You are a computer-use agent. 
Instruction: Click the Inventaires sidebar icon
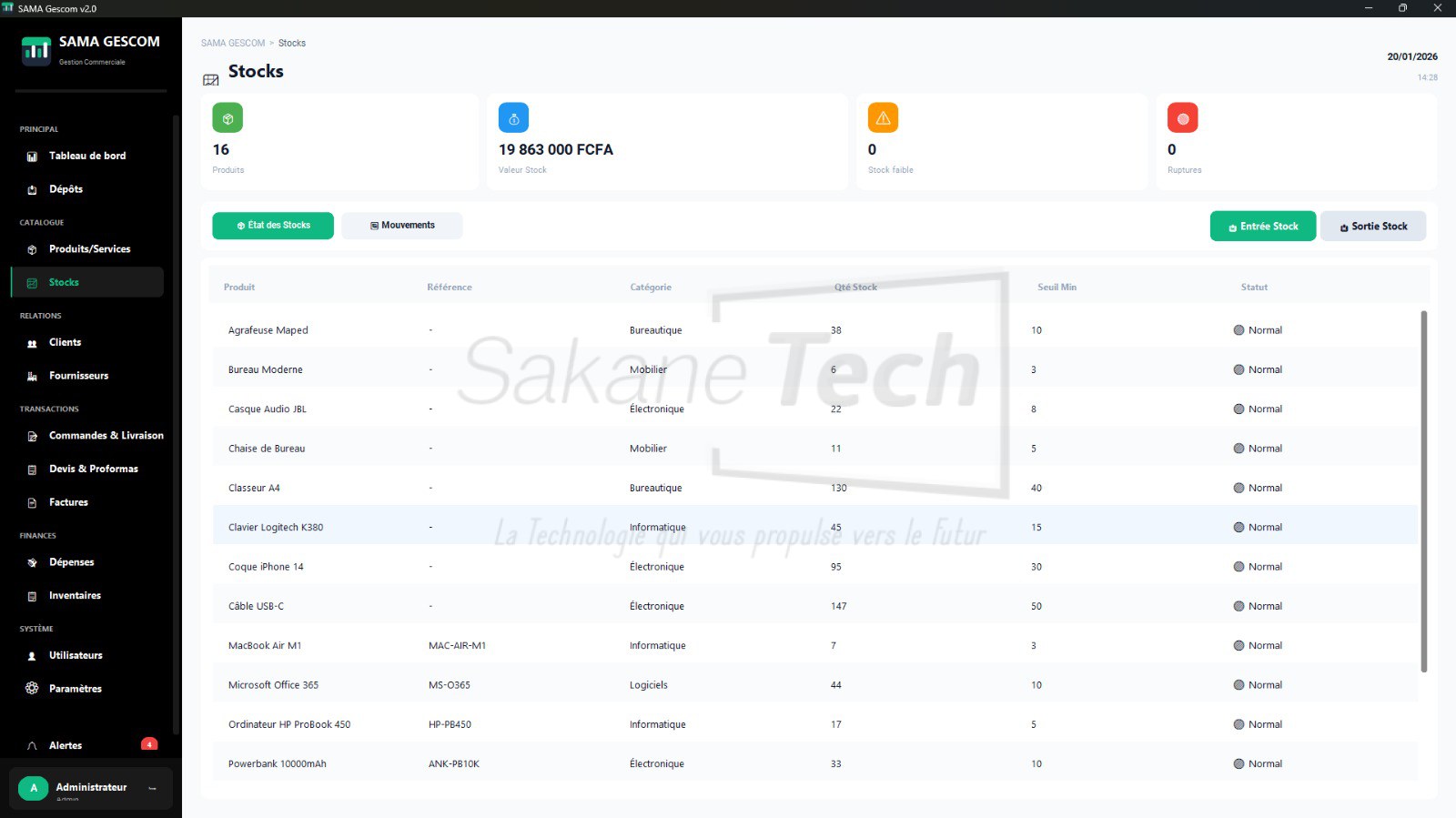point(32,596)
